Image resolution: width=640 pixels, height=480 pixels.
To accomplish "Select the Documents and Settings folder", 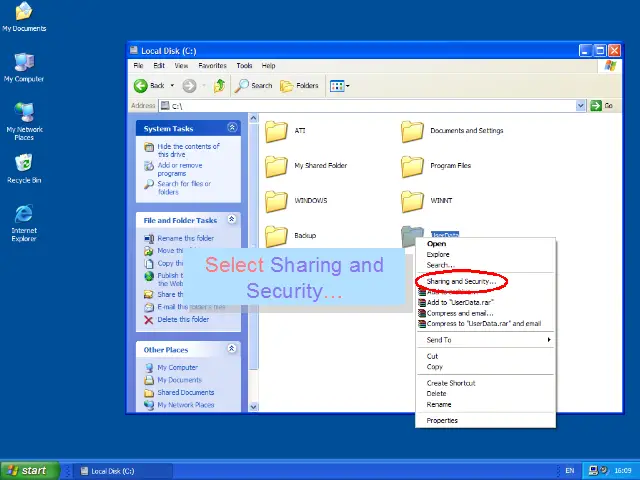I will tap(412, 131).
